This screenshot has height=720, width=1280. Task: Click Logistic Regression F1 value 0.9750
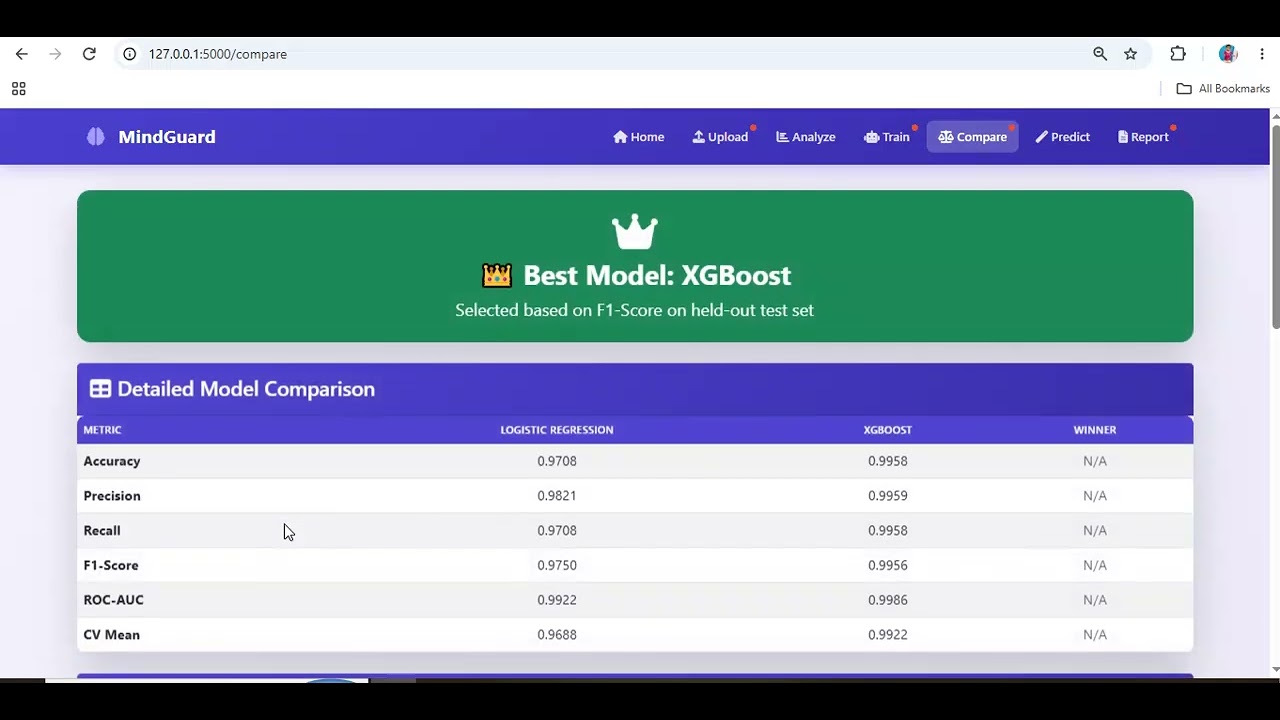click(557, 565)
